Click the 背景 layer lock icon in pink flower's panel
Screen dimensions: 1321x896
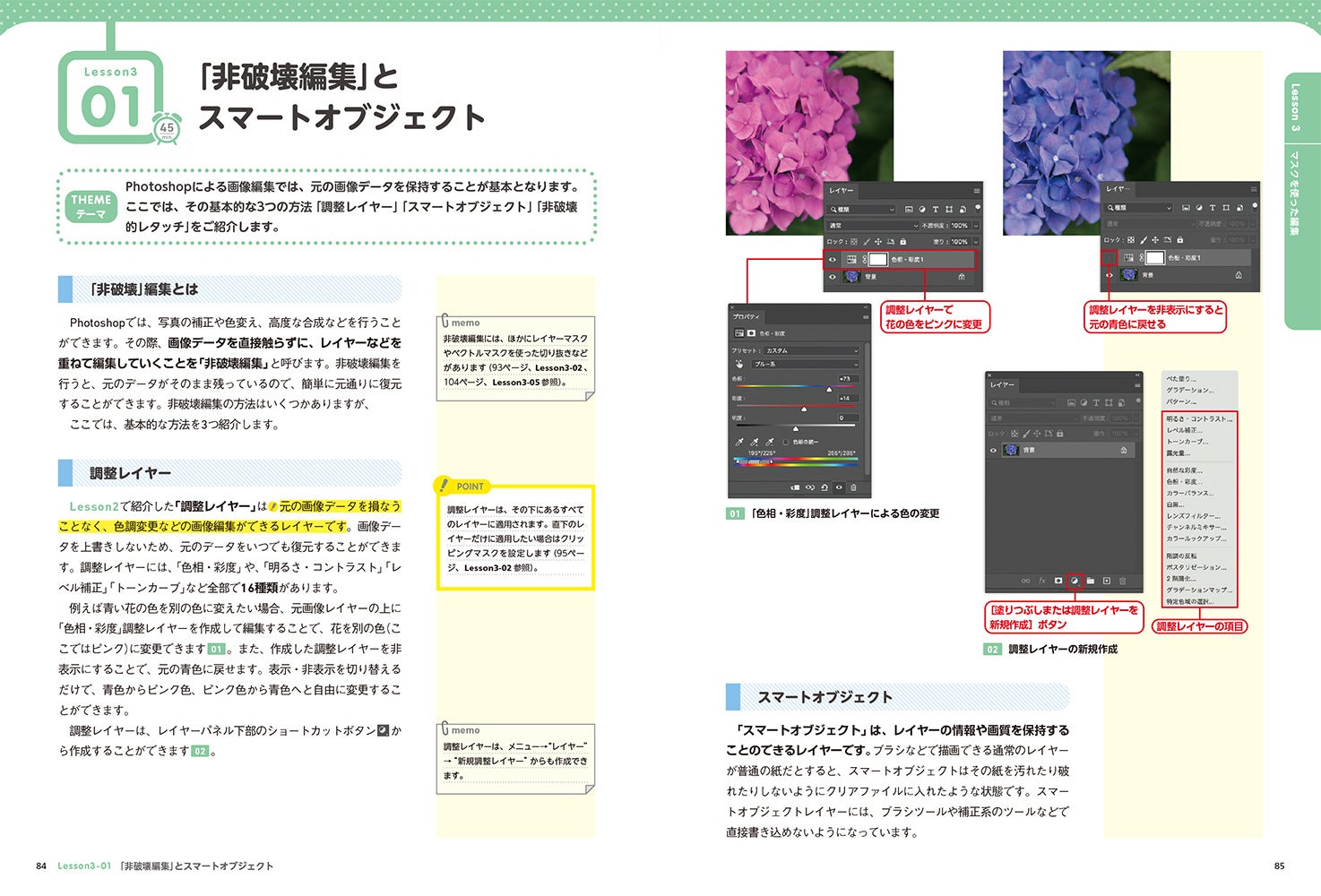pos(962,278)
